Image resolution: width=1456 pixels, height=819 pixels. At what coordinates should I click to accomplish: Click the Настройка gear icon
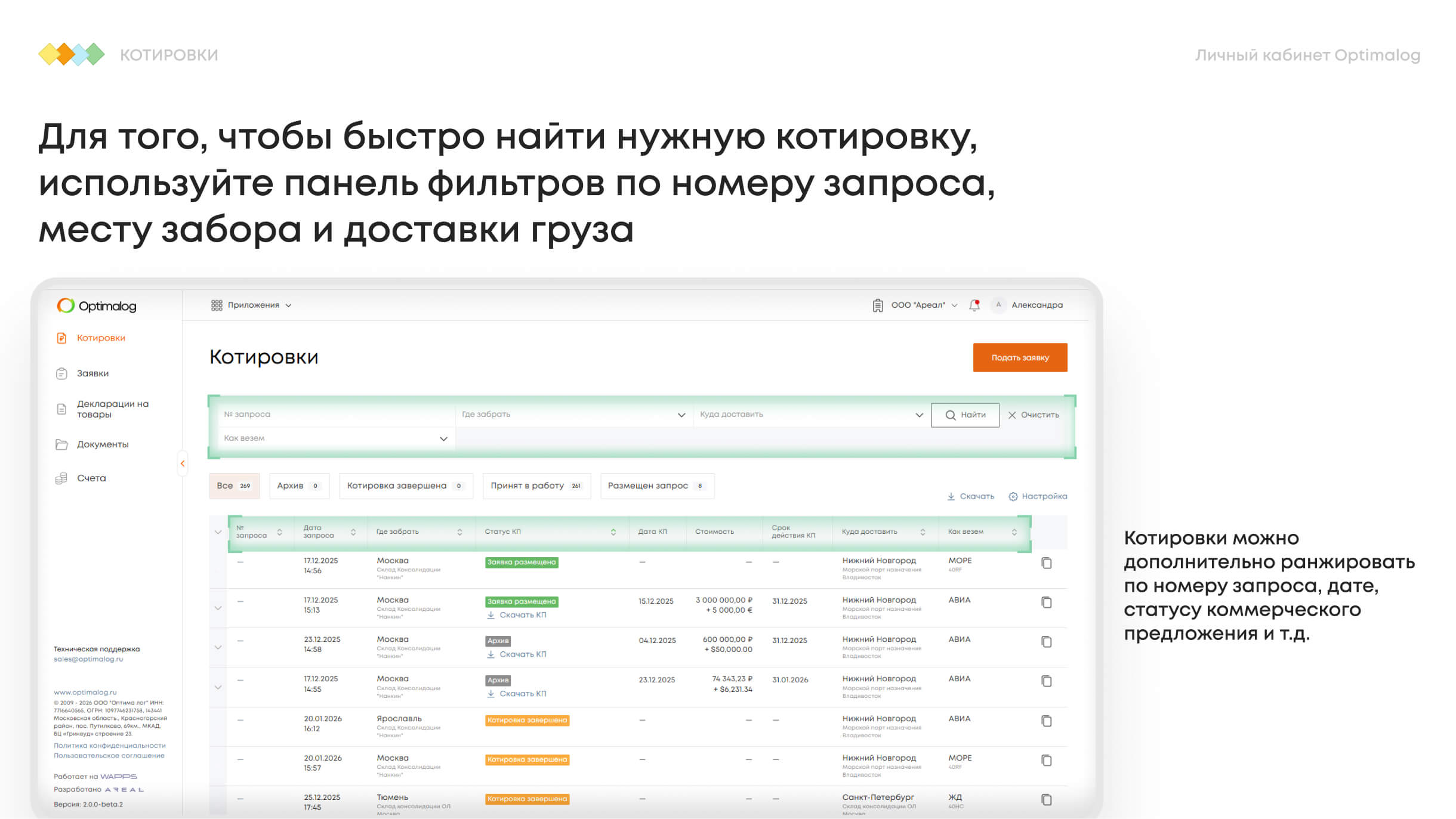(1013, 496)
